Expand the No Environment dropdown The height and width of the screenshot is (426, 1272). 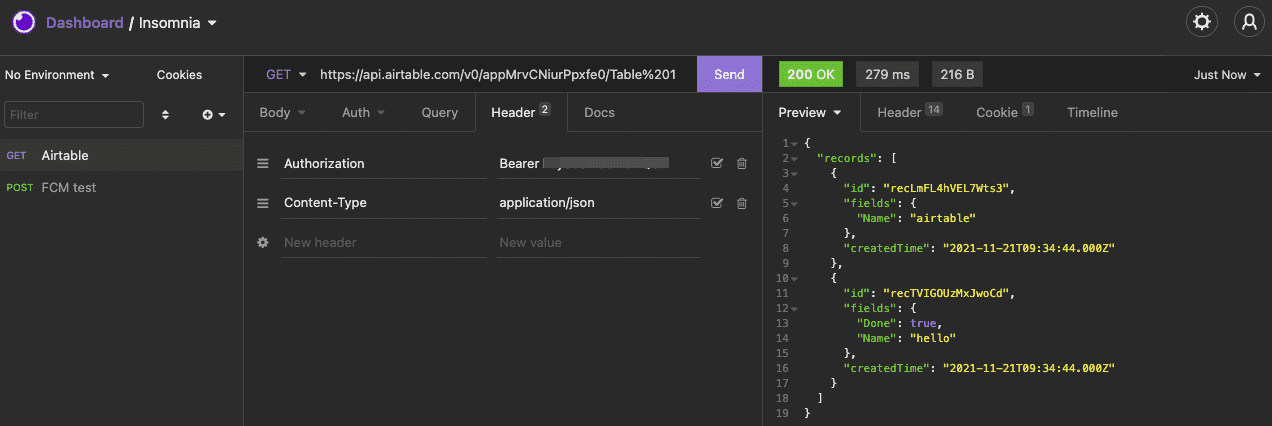[57, 75]
